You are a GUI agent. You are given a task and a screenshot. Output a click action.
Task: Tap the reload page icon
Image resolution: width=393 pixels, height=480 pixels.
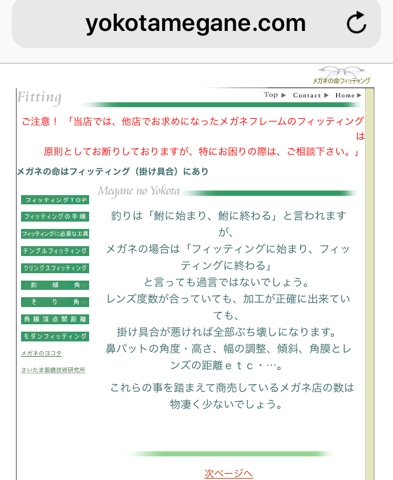tap(356, 23)
